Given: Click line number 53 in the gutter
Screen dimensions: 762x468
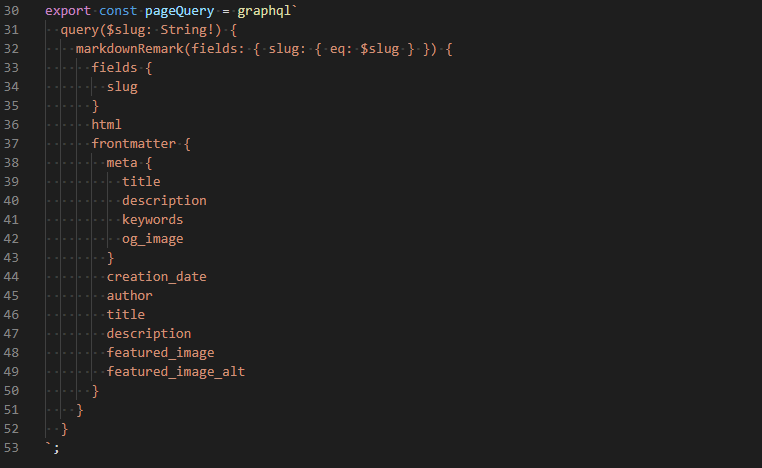Looking at the screenshot, I should click(x=12, y=447).
